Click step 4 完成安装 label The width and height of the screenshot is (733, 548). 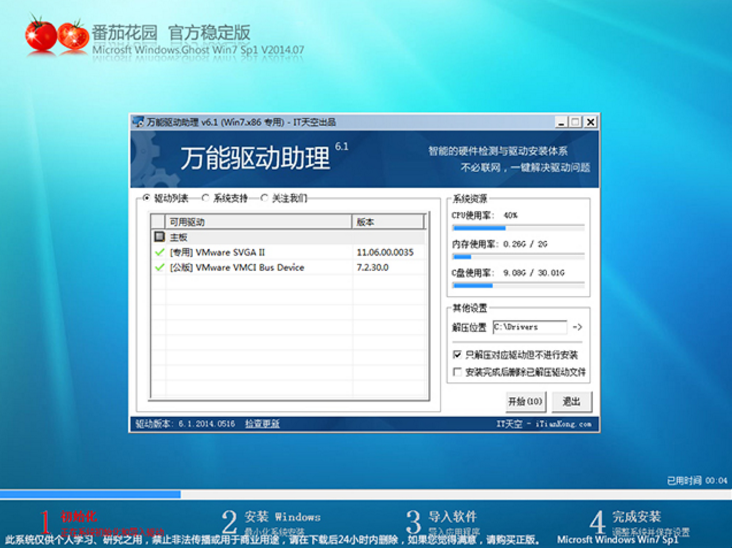(637, 516)
